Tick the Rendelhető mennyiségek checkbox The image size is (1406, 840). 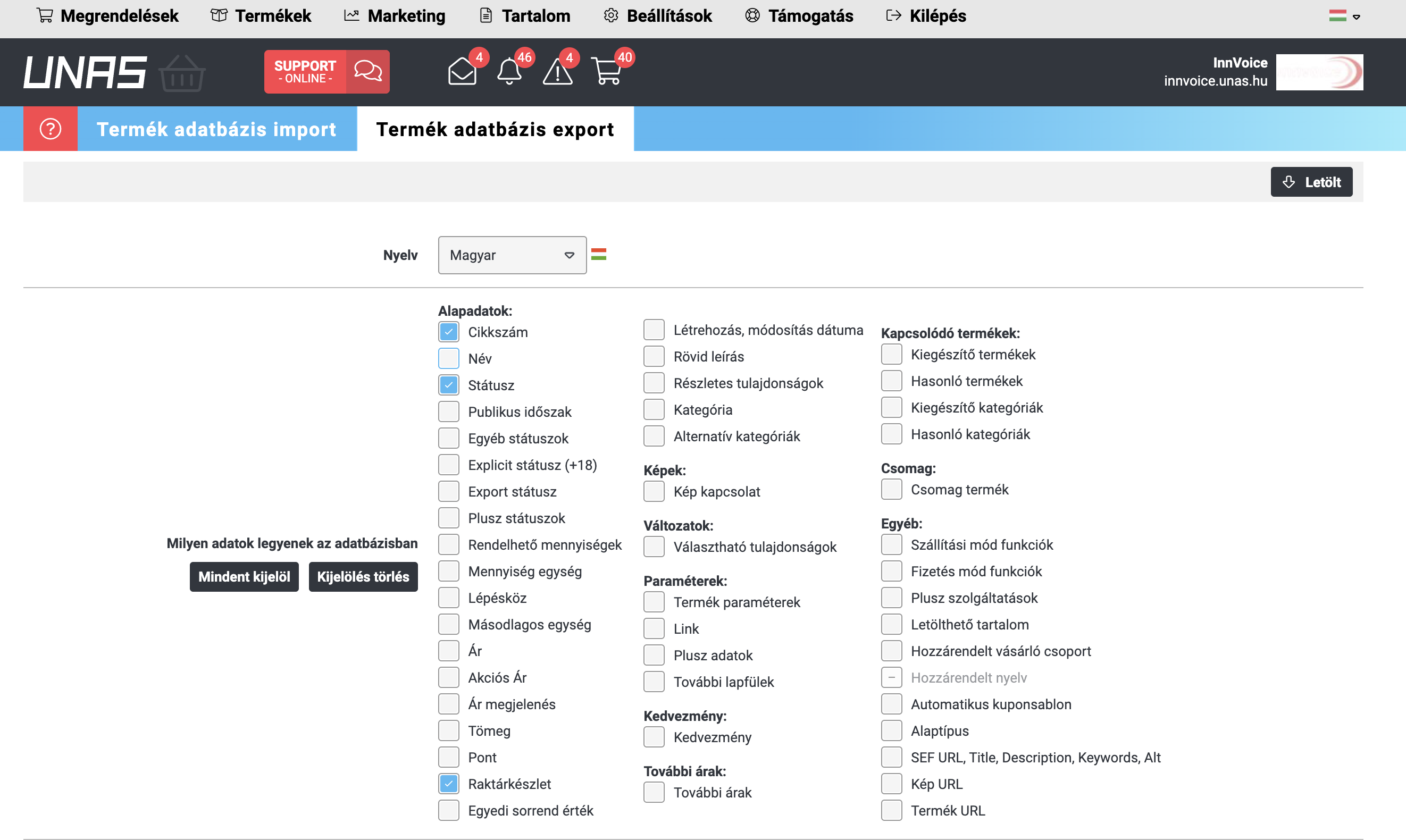point(449,544)
